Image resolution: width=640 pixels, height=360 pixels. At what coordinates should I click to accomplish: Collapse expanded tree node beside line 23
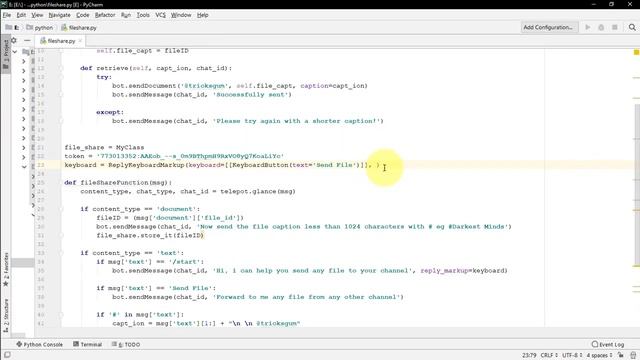click(24, 167)
